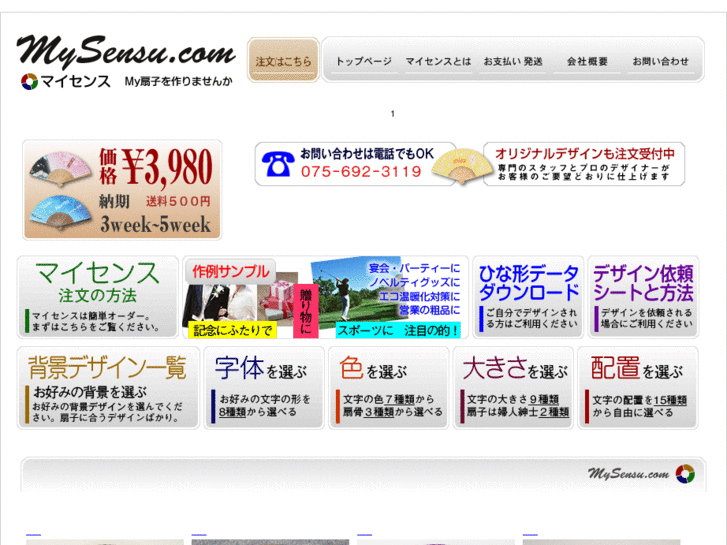Open ひな形データ ダウンロード panel

pyautogui.click(x=528, y=297)
